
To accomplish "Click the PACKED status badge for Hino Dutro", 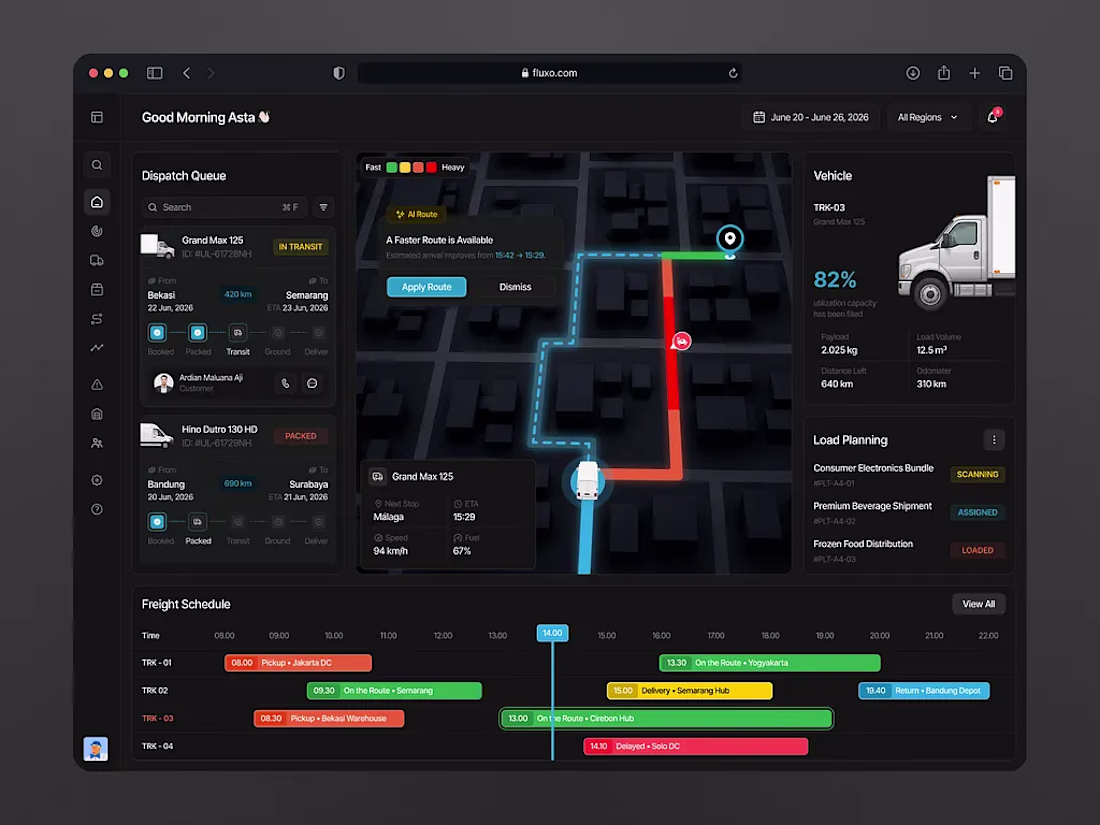I will click(x=300, y=436).
